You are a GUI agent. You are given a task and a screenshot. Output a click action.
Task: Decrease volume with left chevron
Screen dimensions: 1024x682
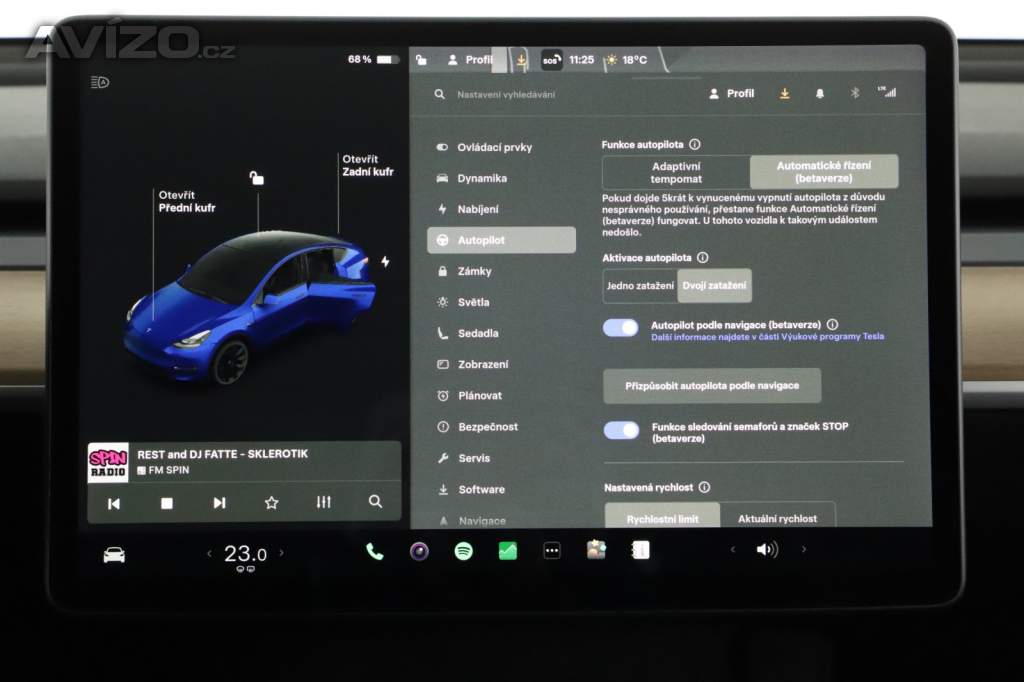coord(732,550)
